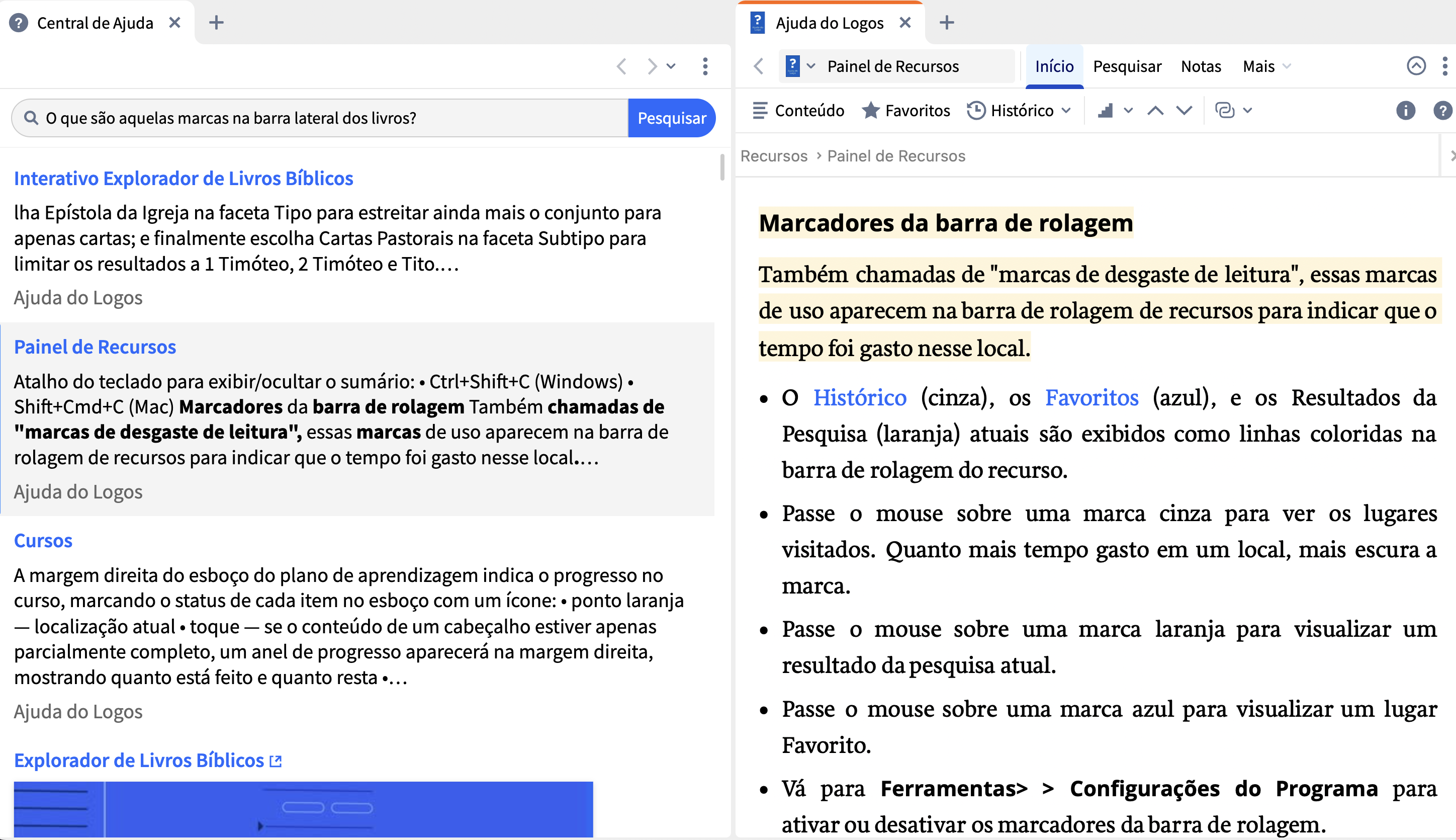
Task: Follow the Histórico link in the article
Action: (x=860, y=397)
